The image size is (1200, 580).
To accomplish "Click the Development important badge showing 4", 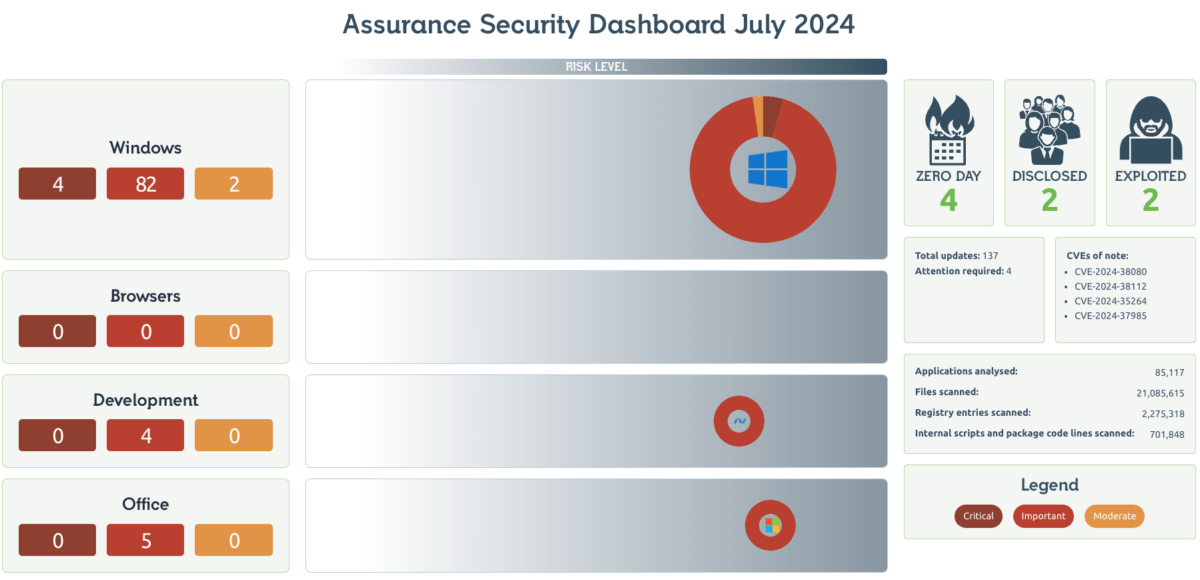I will coord(146,436).
